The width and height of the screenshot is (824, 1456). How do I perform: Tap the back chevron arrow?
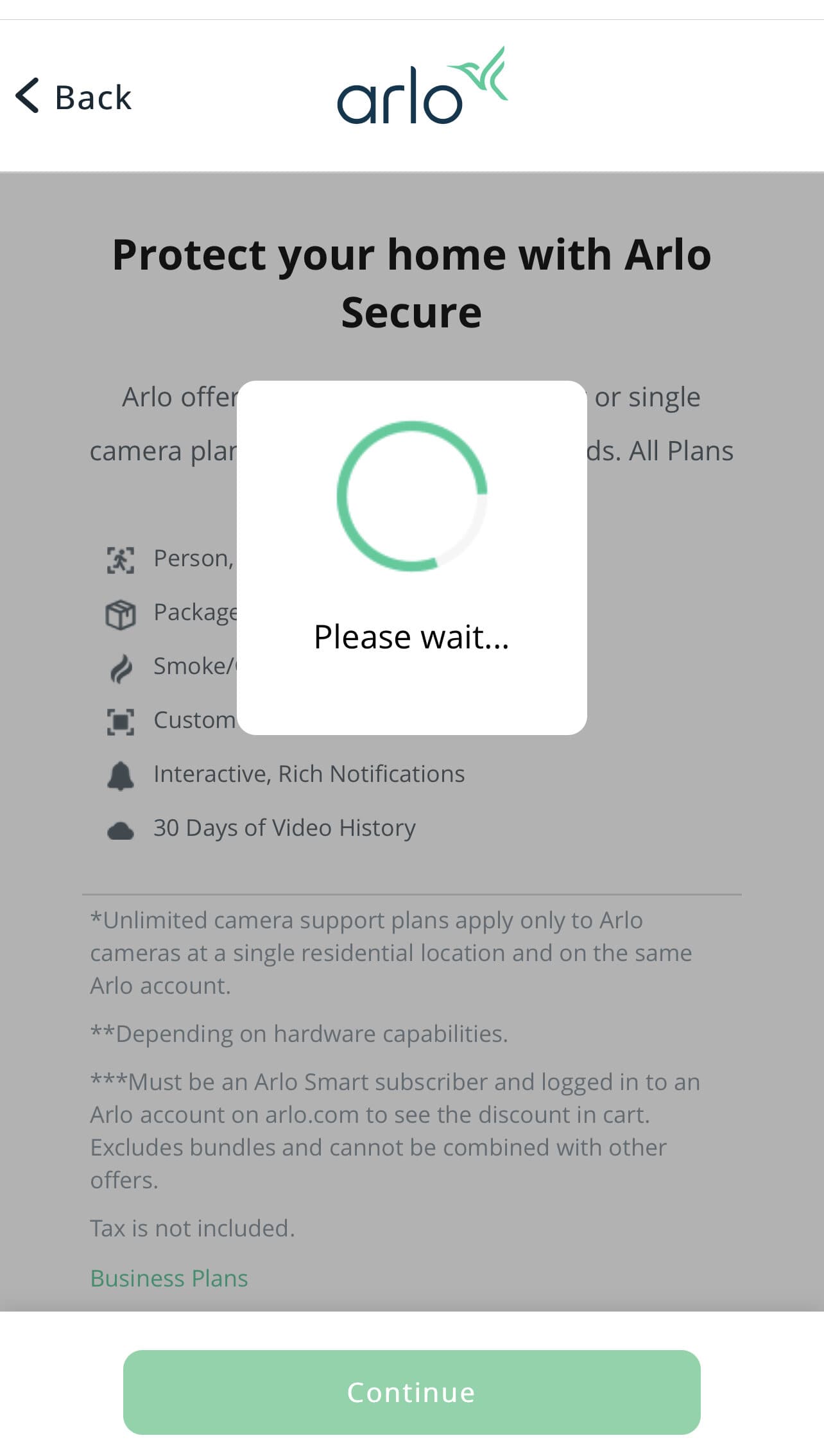tap(28, 96)
